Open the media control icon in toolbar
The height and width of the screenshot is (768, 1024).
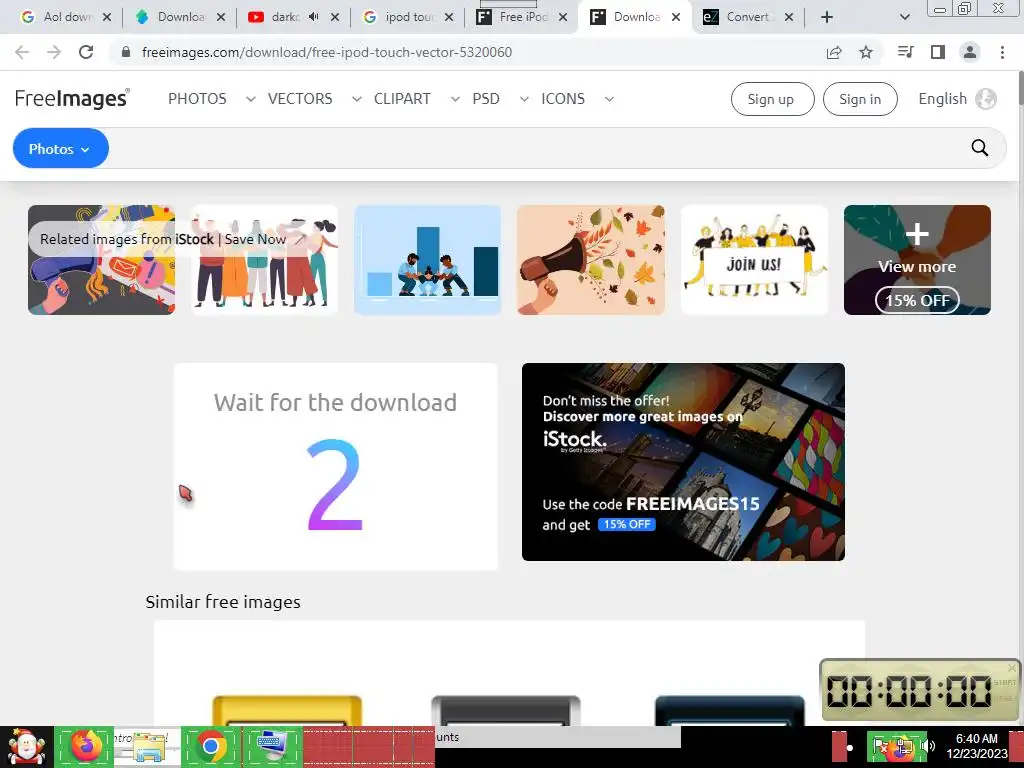[x=905, y=52]
